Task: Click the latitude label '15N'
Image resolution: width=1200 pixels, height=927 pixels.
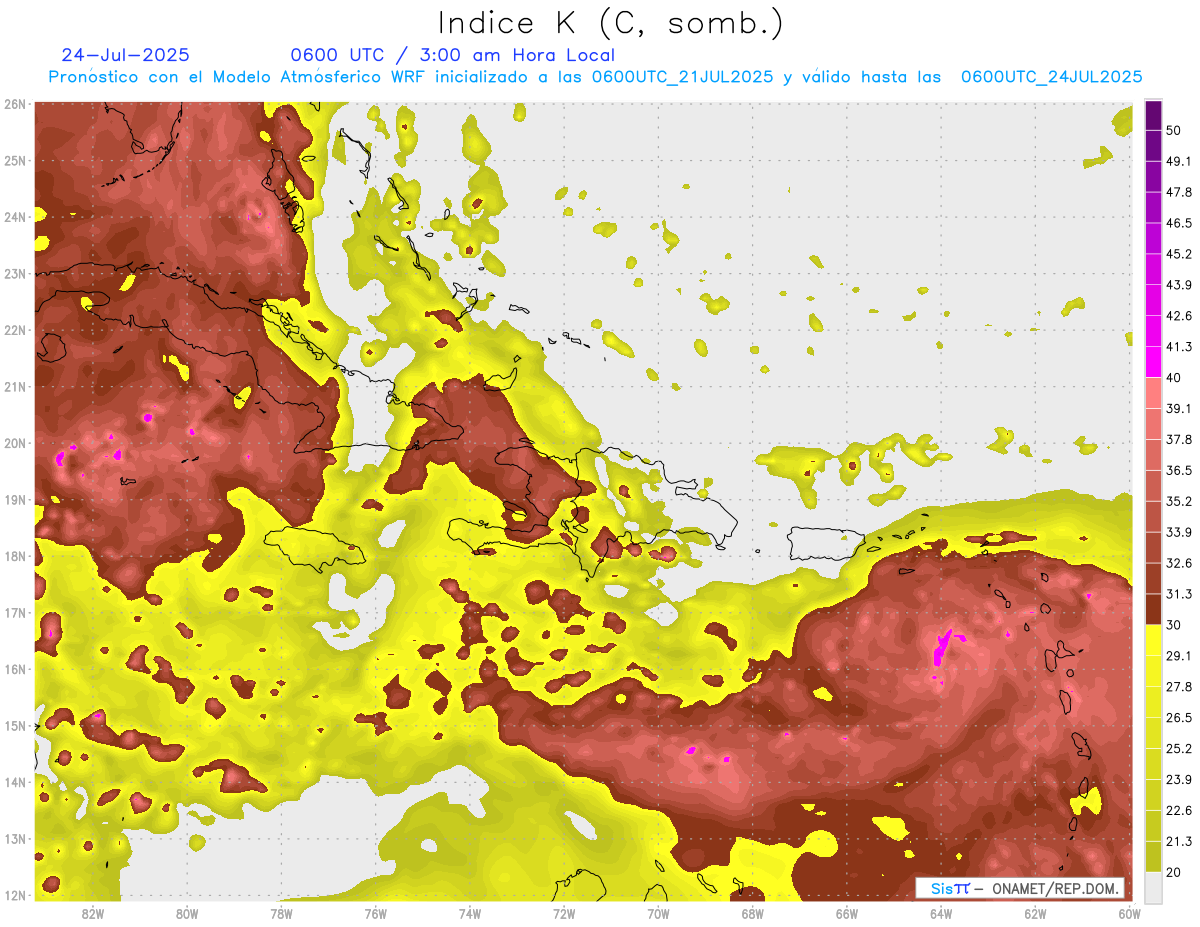Action: click(15, 726)
